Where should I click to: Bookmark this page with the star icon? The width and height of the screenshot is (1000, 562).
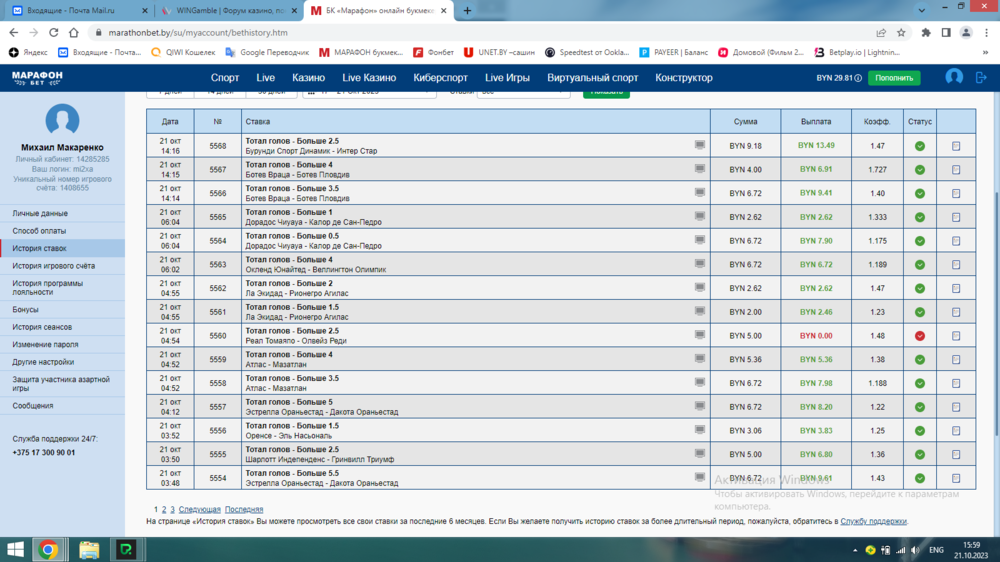click(x=902, y=32)
